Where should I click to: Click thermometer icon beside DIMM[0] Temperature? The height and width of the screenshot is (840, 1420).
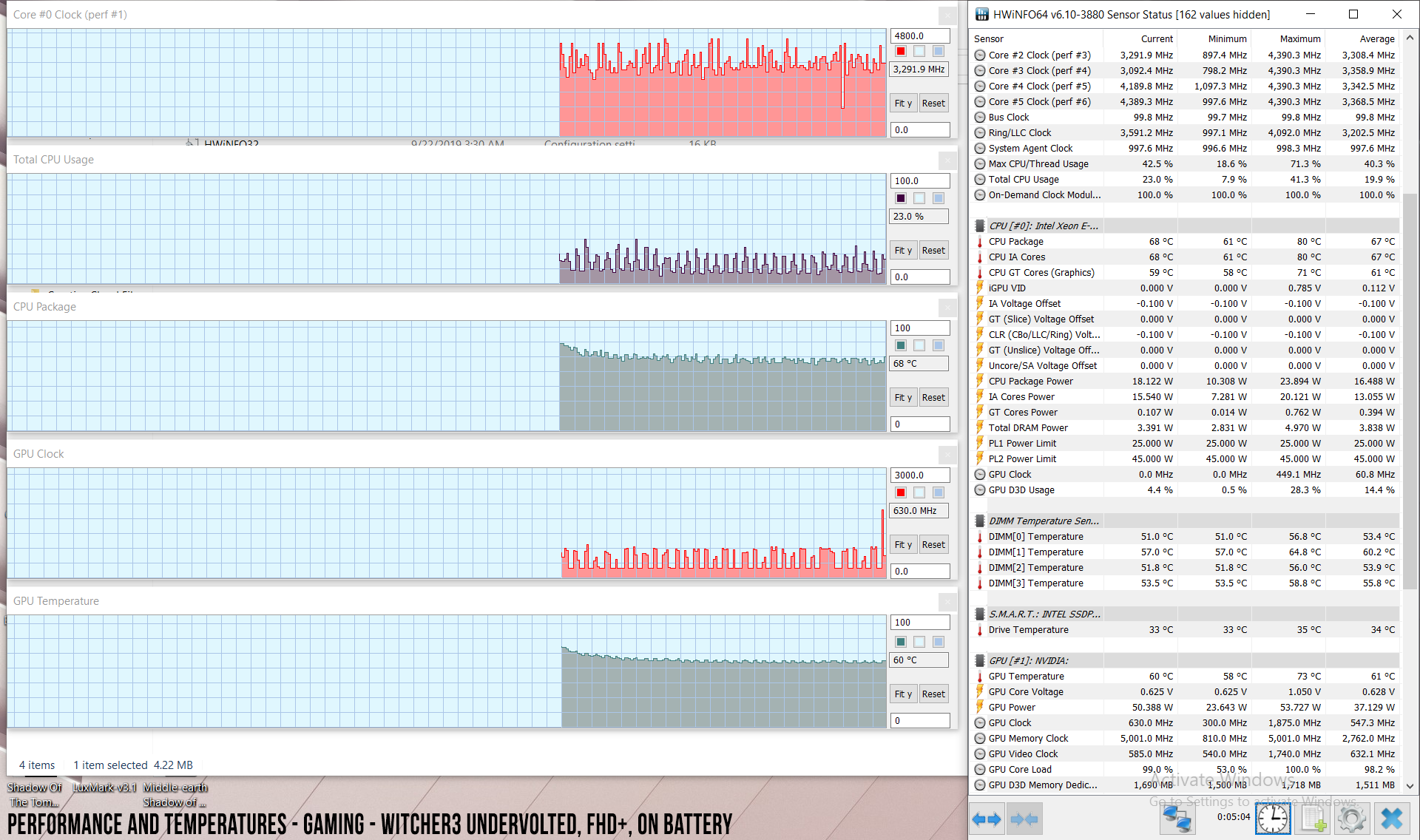[980, 536]
